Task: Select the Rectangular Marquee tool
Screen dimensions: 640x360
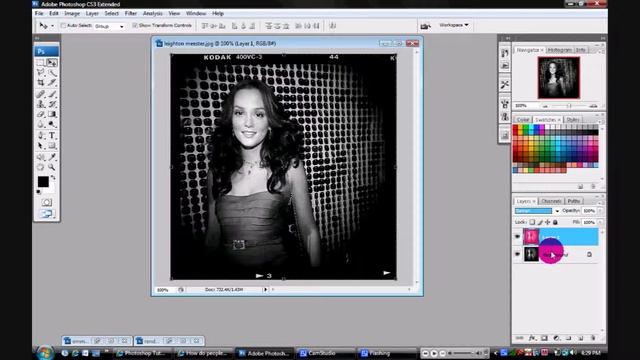Action: click(41, 63)
